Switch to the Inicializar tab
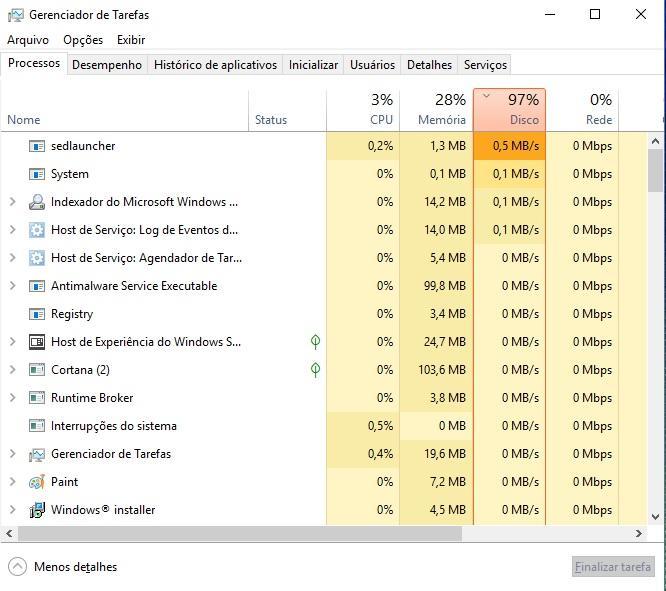This screenshot has height=591, width=666. pos(313,65)
